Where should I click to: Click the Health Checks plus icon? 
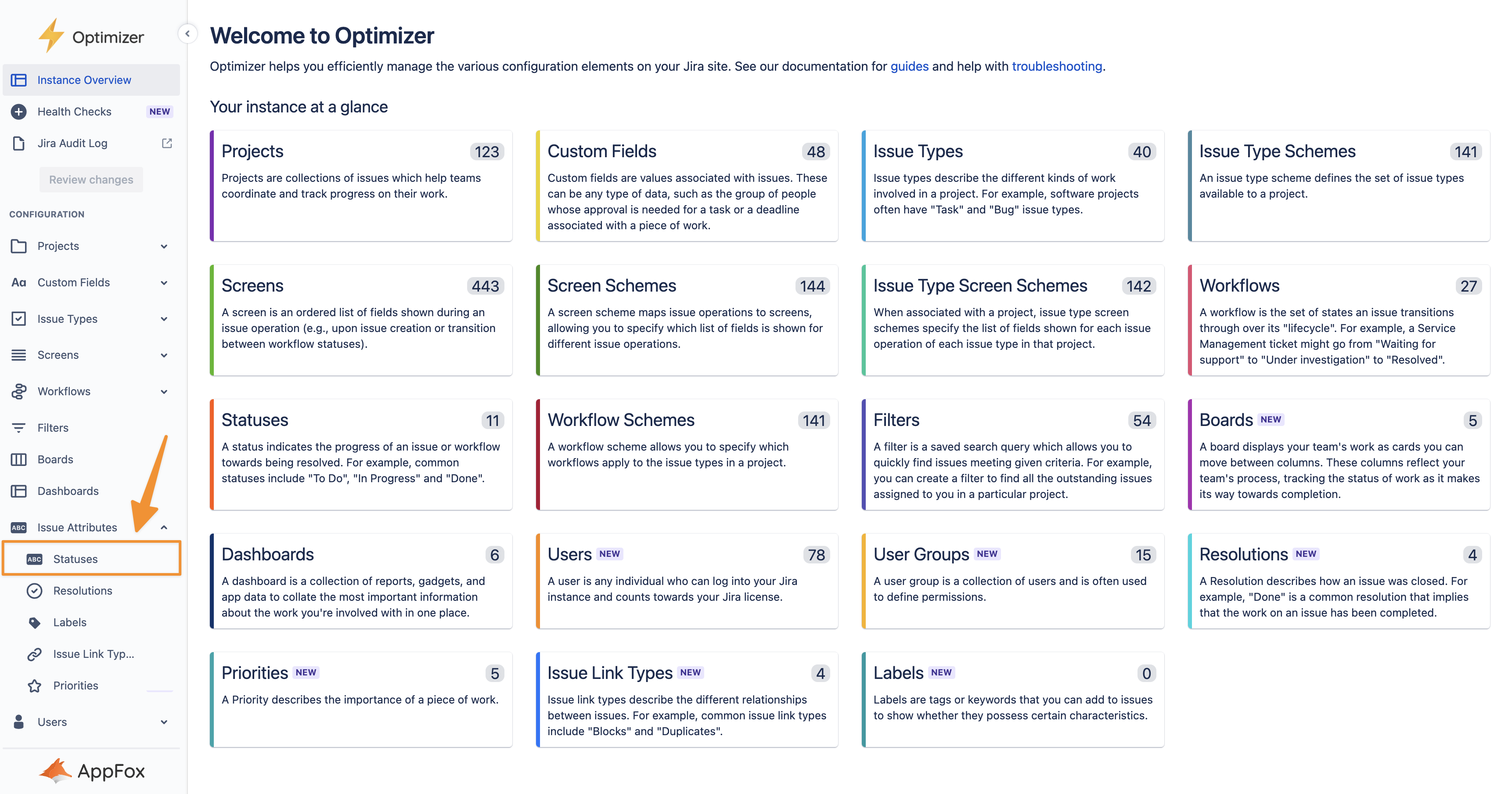(x=19, y=112)
